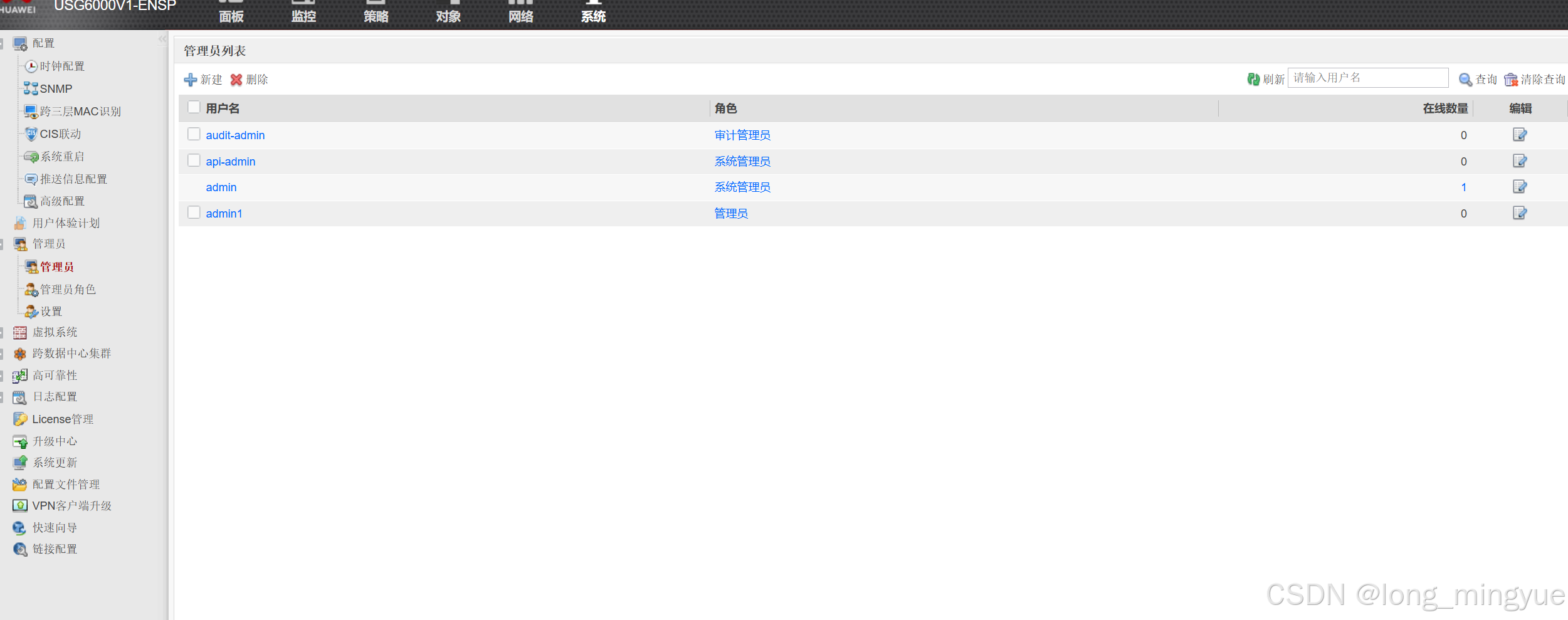This screenshot has width=1568, height=620.
Task: Click the 管理员 role link for admin1
Action: [x=731, y=213]
